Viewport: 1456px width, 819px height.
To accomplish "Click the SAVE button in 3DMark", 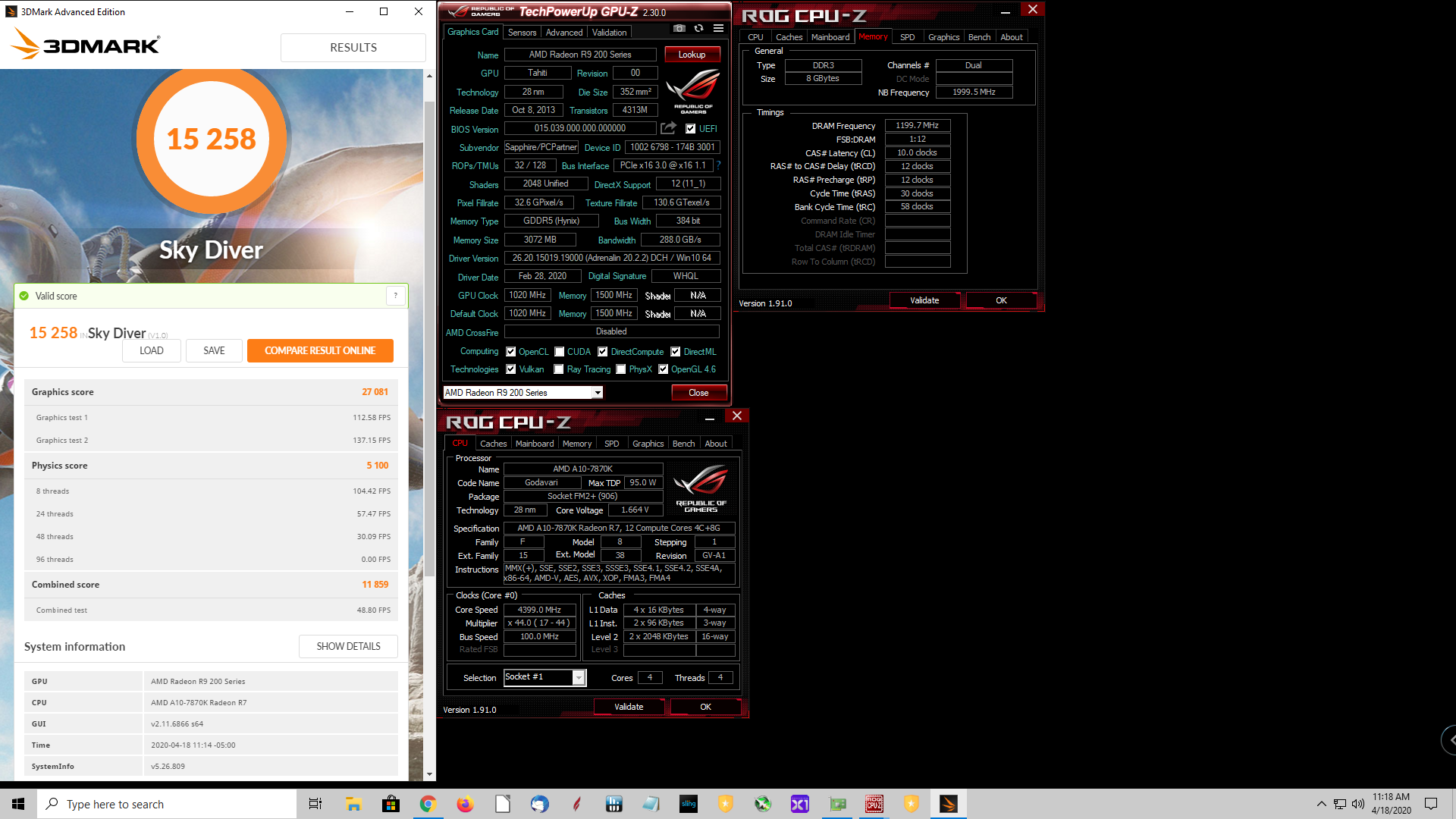I will coord(214,350).
